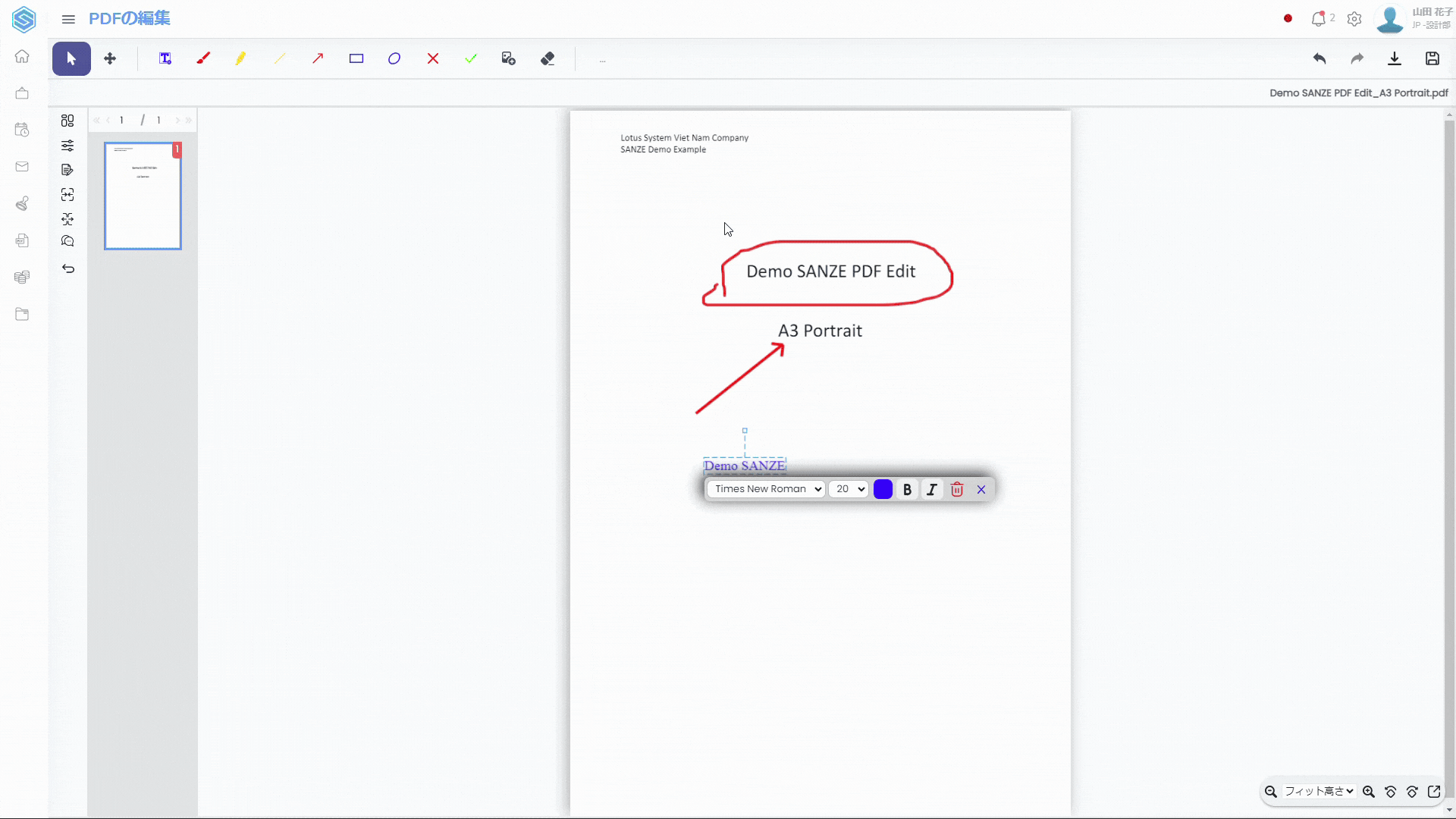Open the hamburger main menu
Screen dimensions: 1456x819
point(68,19)
